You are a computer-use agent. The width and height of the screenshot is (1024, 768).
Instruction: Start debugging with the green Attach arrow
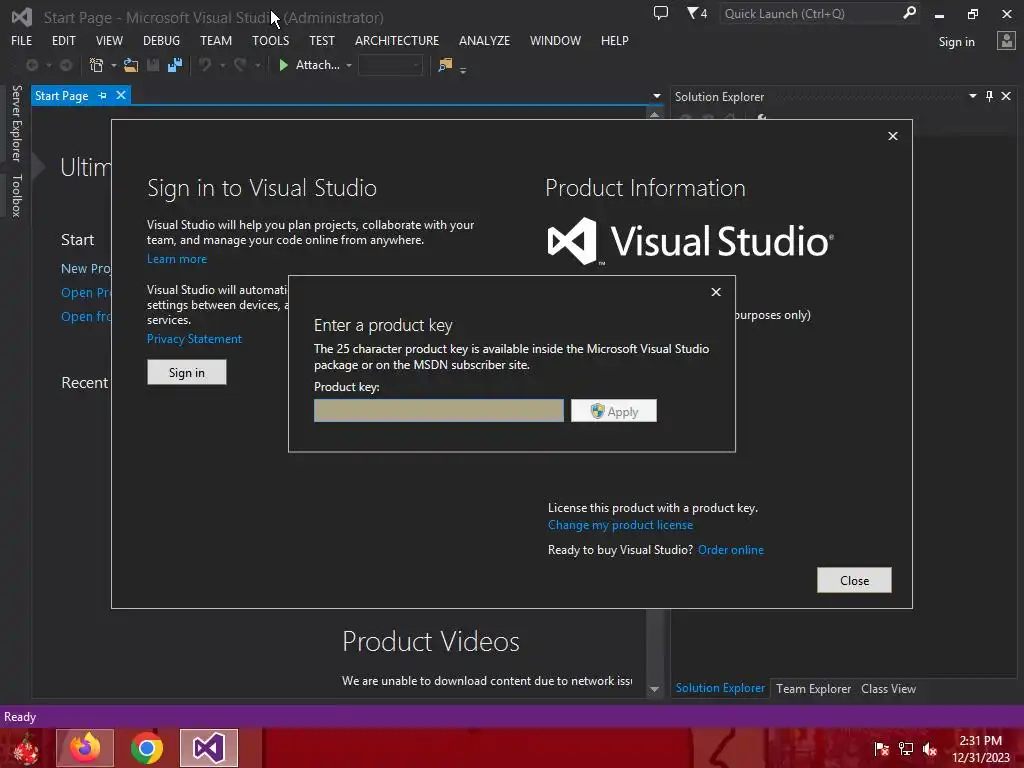click(283, 65)
